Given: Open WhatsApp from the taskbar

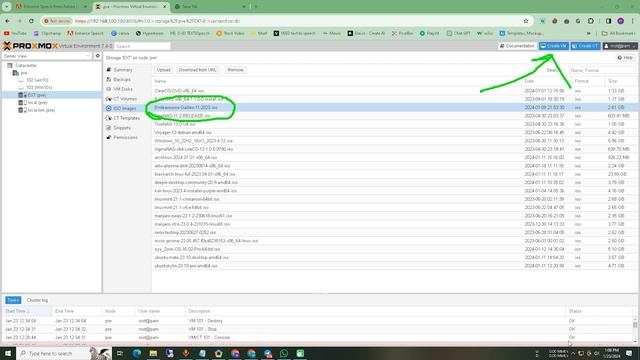Looking at the screenshot, I should coord(284,353).
